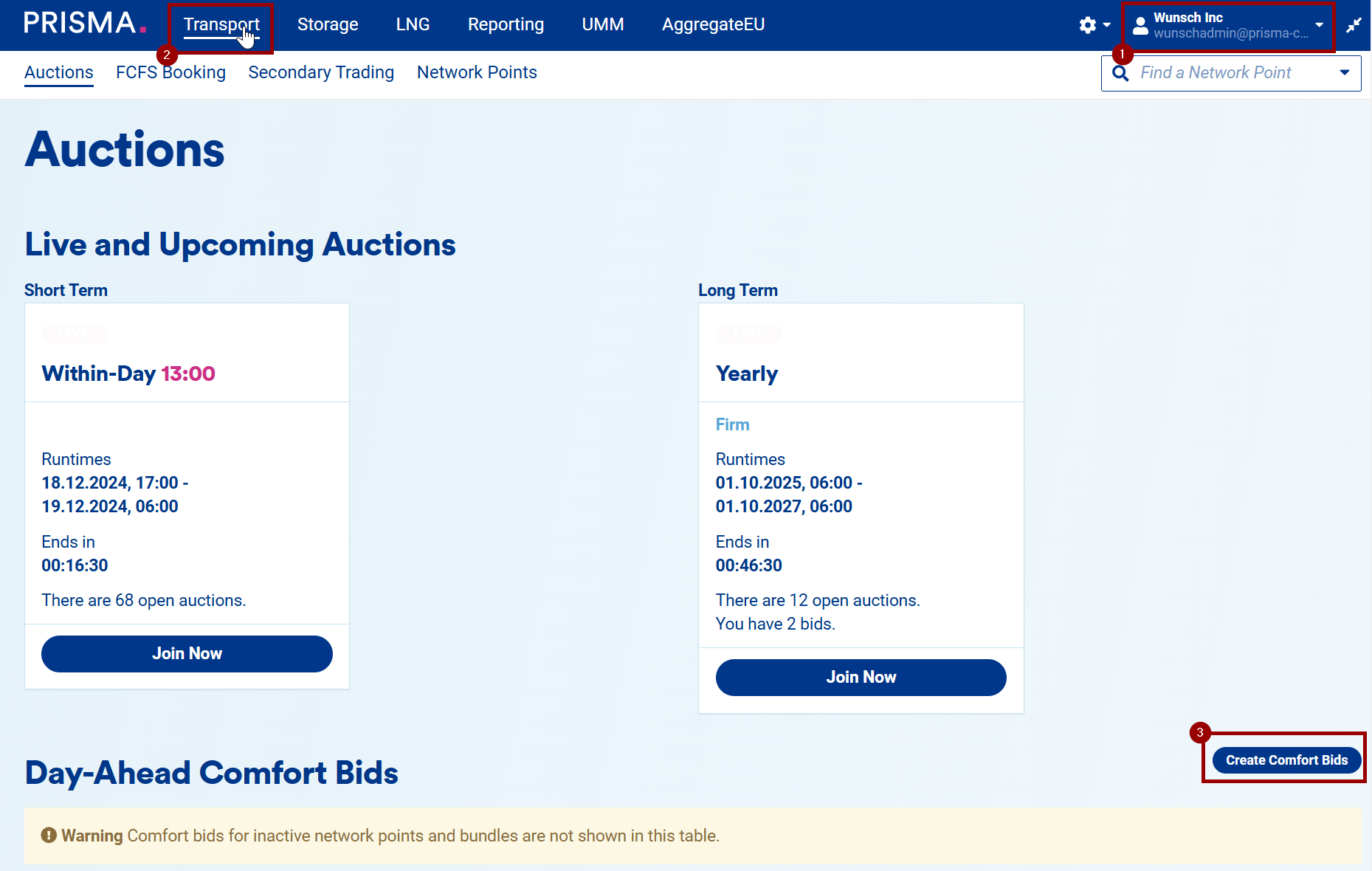This screenshot has width=1372, height=871.
Task: Open the settings gear menu
Action: (x=1087, y=25)
